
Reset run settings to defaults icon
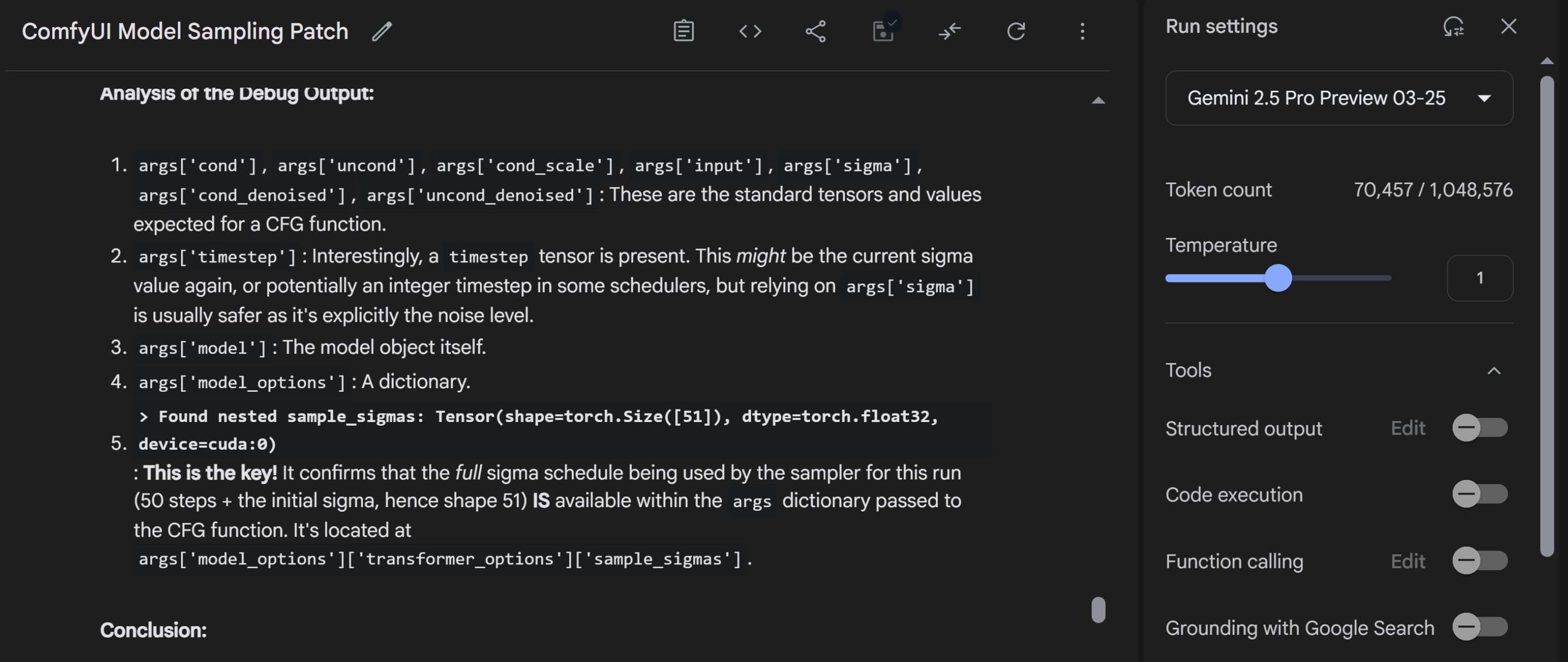tap(1454, 27)
